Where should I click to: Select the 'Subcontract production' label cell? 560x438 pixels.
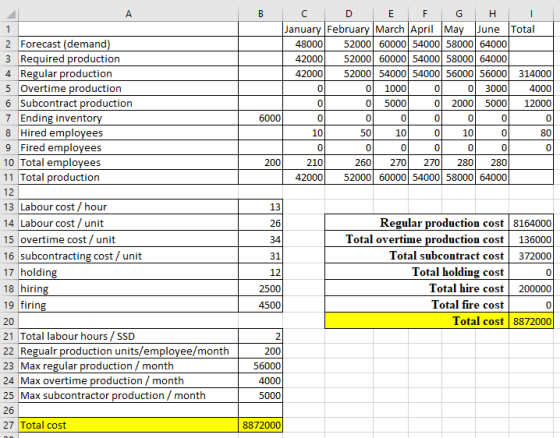pos(129,103)
